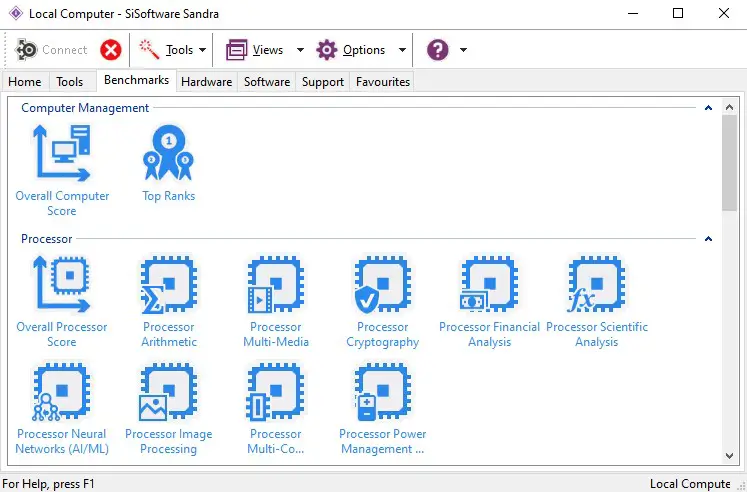Switch to the Tools tab
This screenshot has width=747, height=492.
(x=70, y=81)
